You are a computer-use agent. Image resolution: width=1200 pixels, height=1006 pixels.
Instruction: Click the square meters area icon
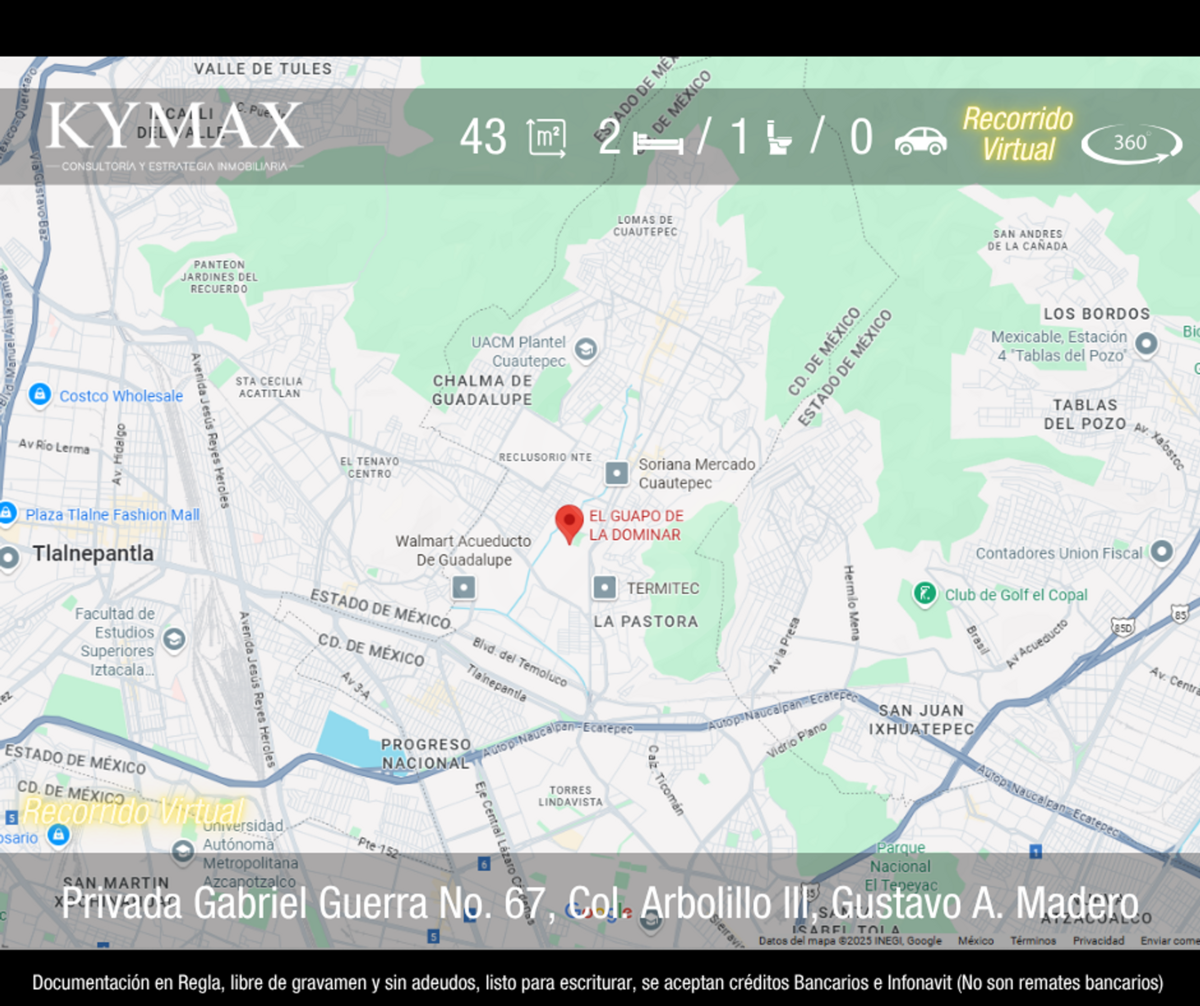(546, 138)
